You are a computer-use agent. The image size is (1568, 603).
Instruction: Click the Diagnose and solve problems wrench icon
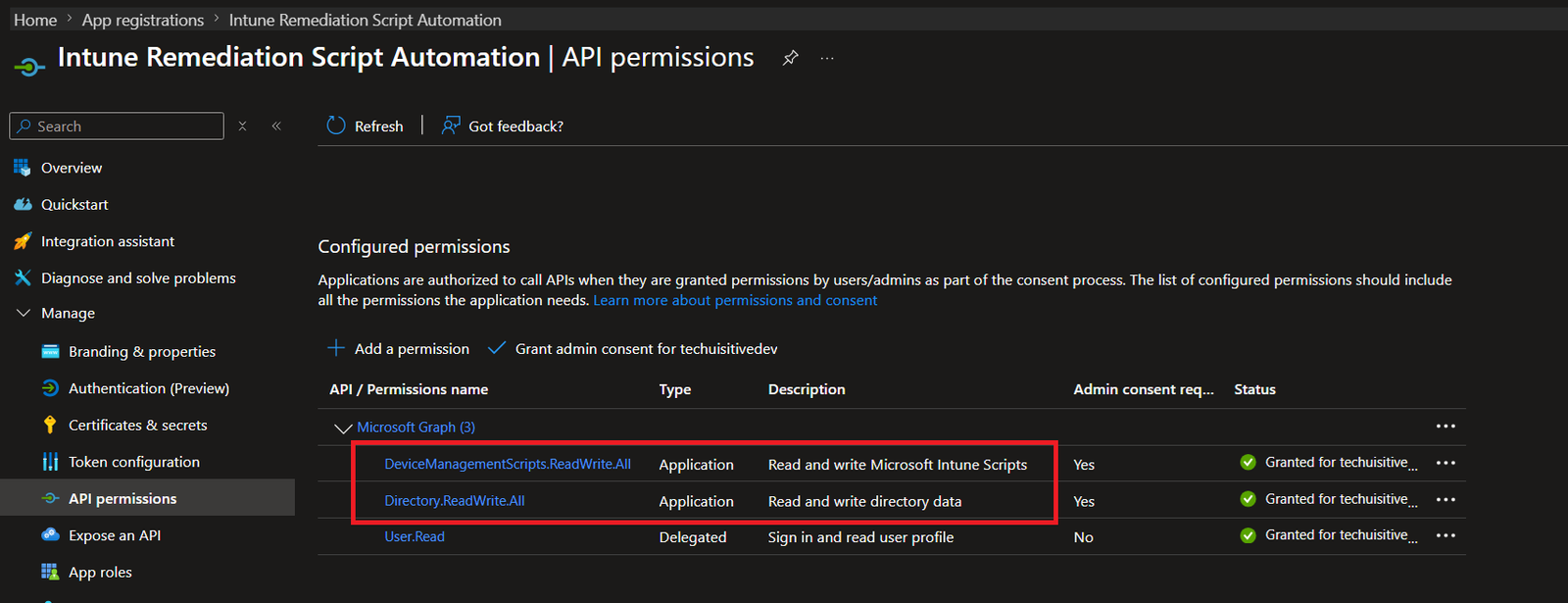click(23, 277)
